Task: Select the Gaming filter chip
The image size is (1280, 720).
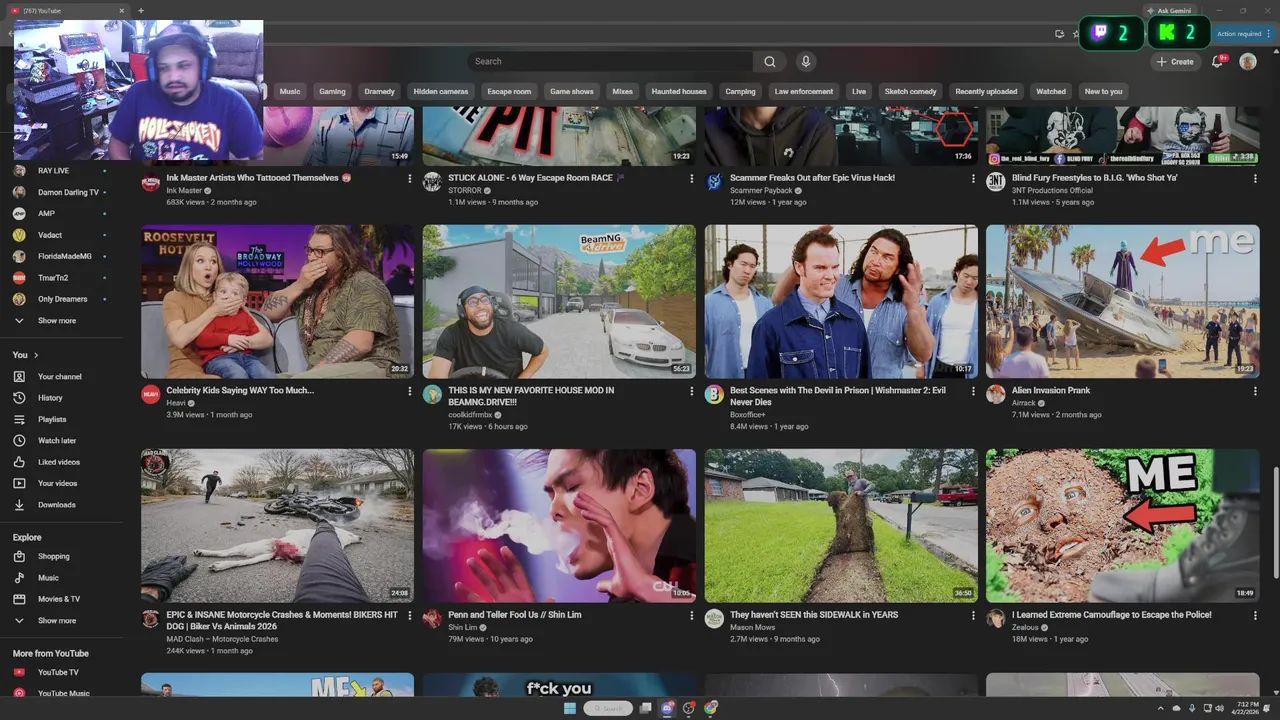Action: (332, 91)
